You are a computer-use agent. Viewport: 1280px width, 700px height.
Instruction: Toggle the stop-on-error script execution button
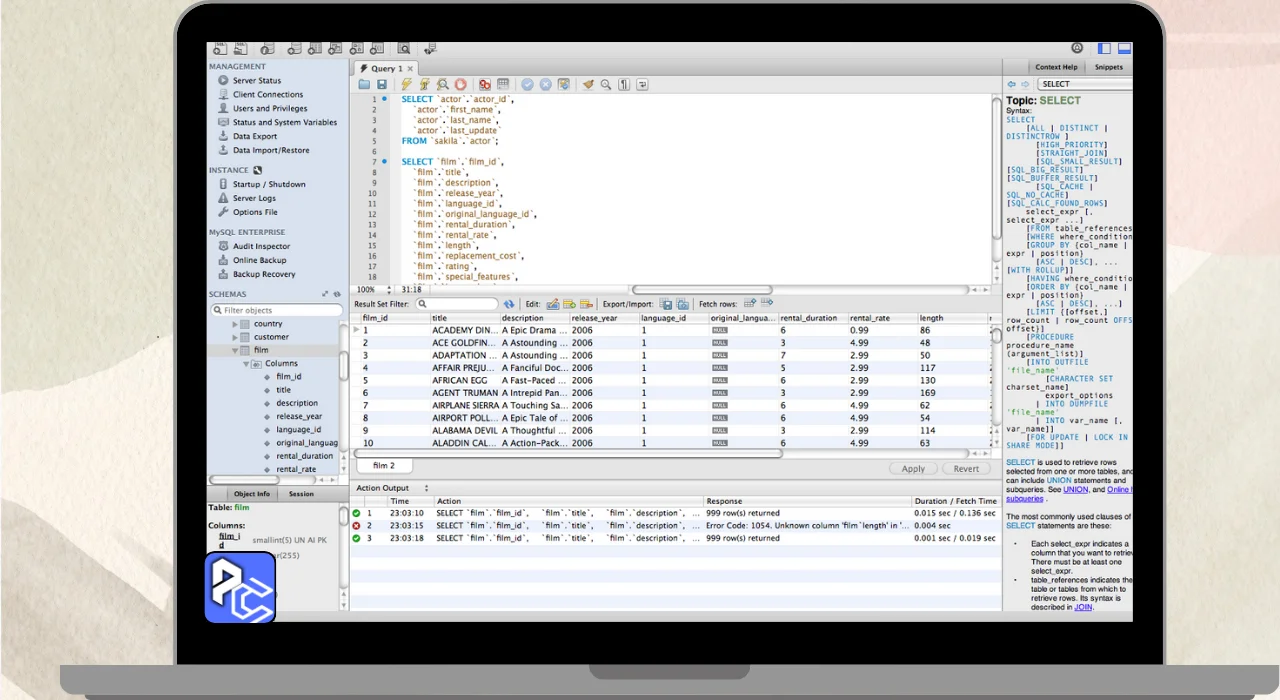(x=484, y=85)
